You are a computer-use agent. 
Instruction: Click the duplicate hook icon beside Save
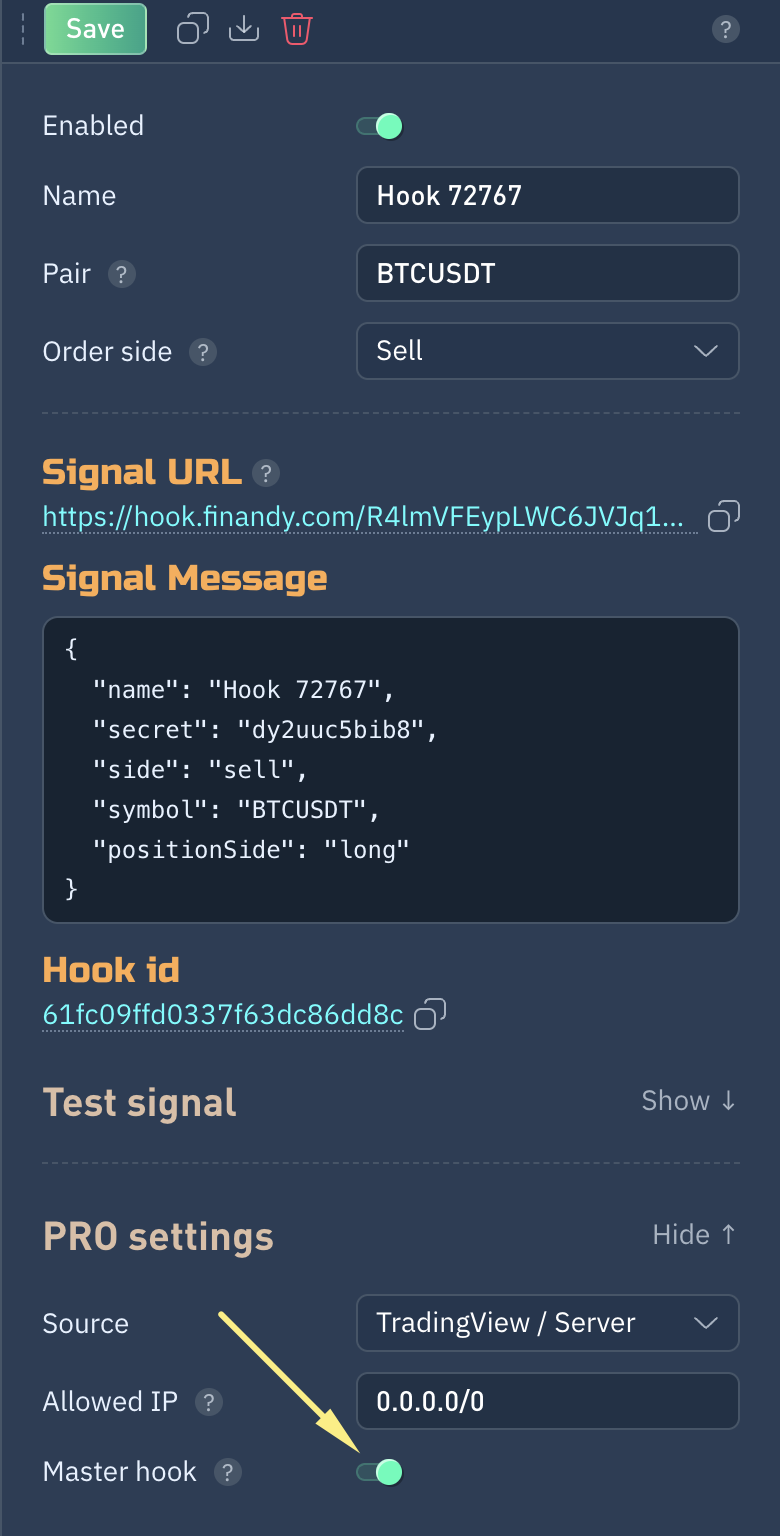pyautogui.click(x=192, y=30)
